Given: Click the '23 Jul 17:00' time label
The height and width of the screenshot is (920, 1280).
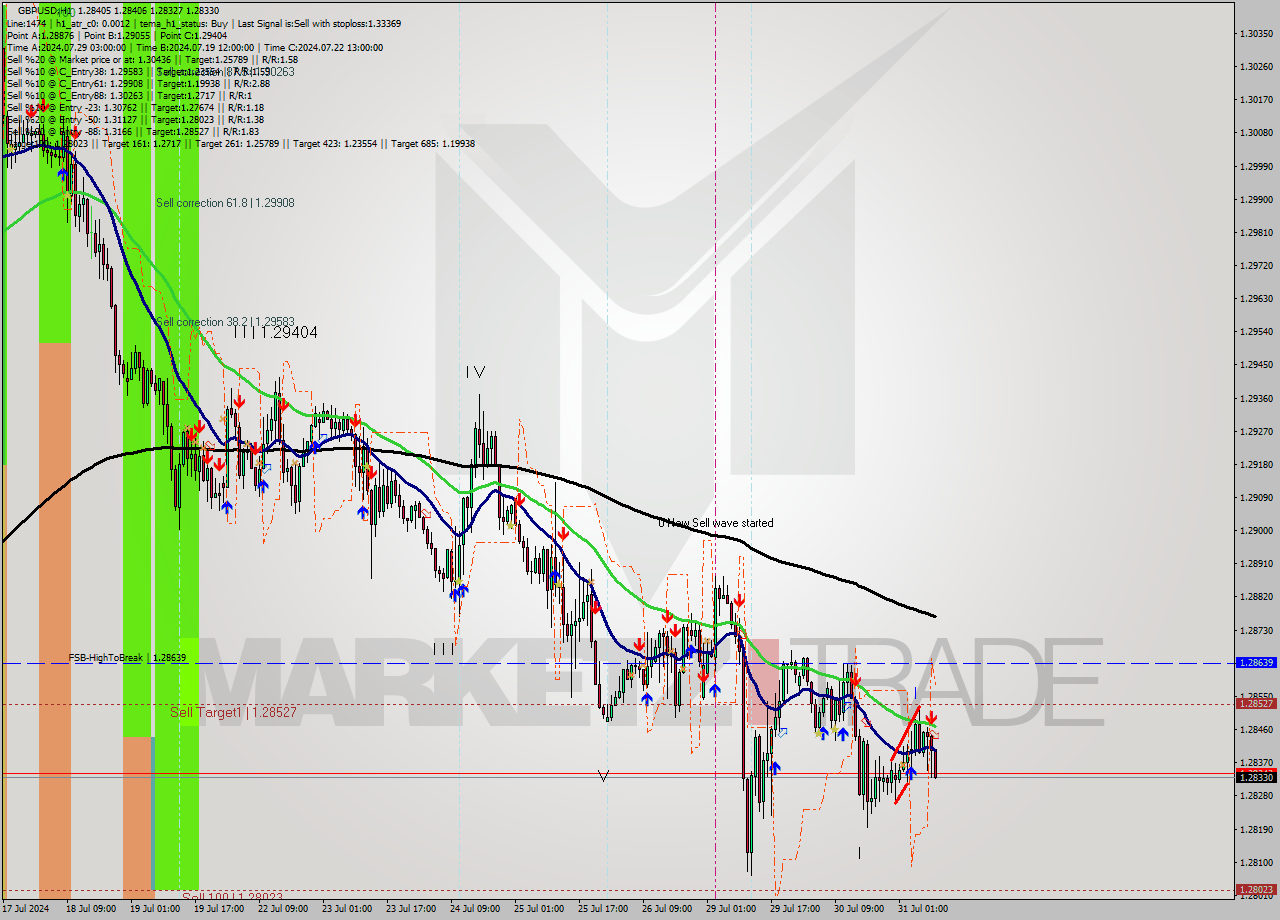Looking at the screenshot, I should tap(411, 909).
